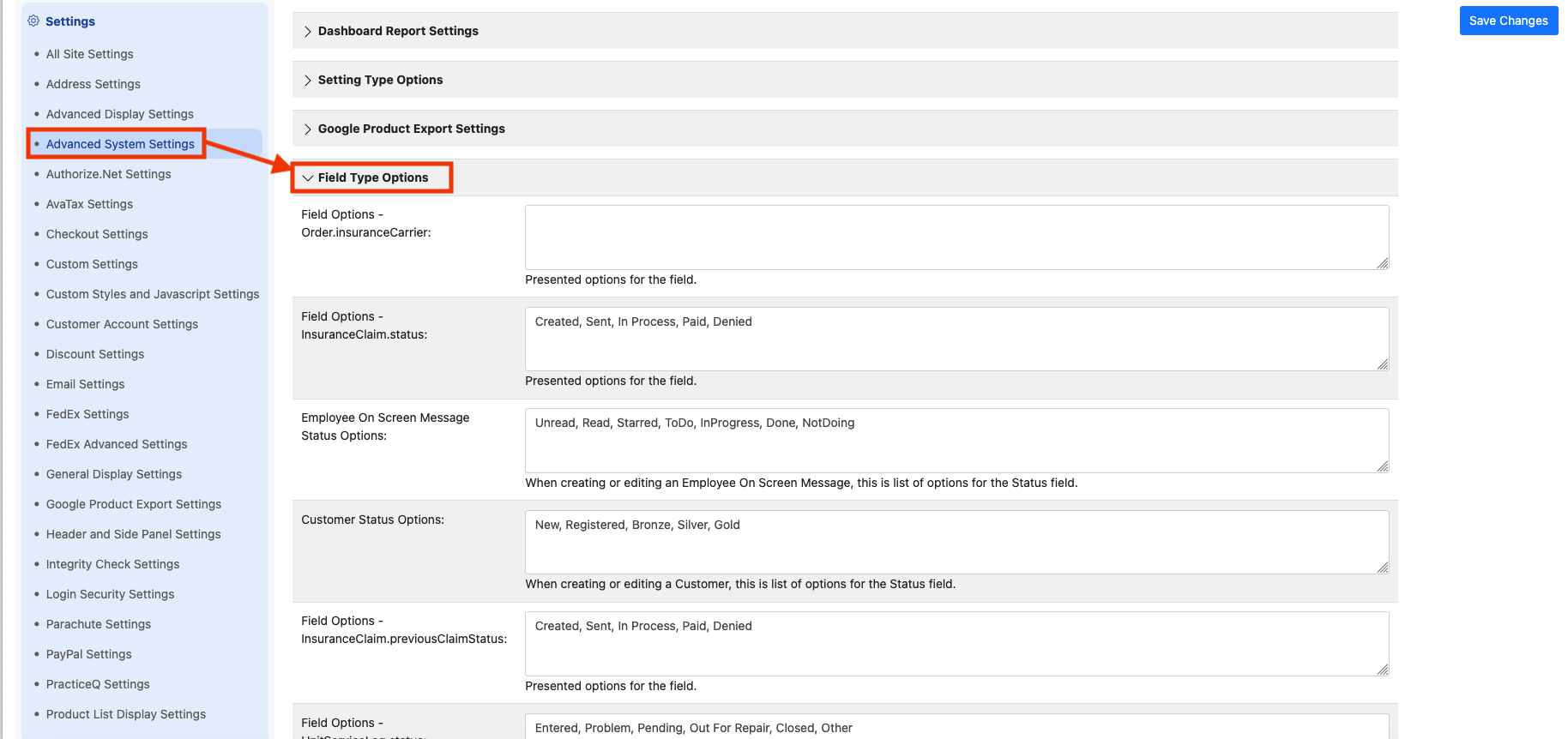
Task: Click the InsuranceClaim.previousClaimStatus options text area
Action: (957, 644)
